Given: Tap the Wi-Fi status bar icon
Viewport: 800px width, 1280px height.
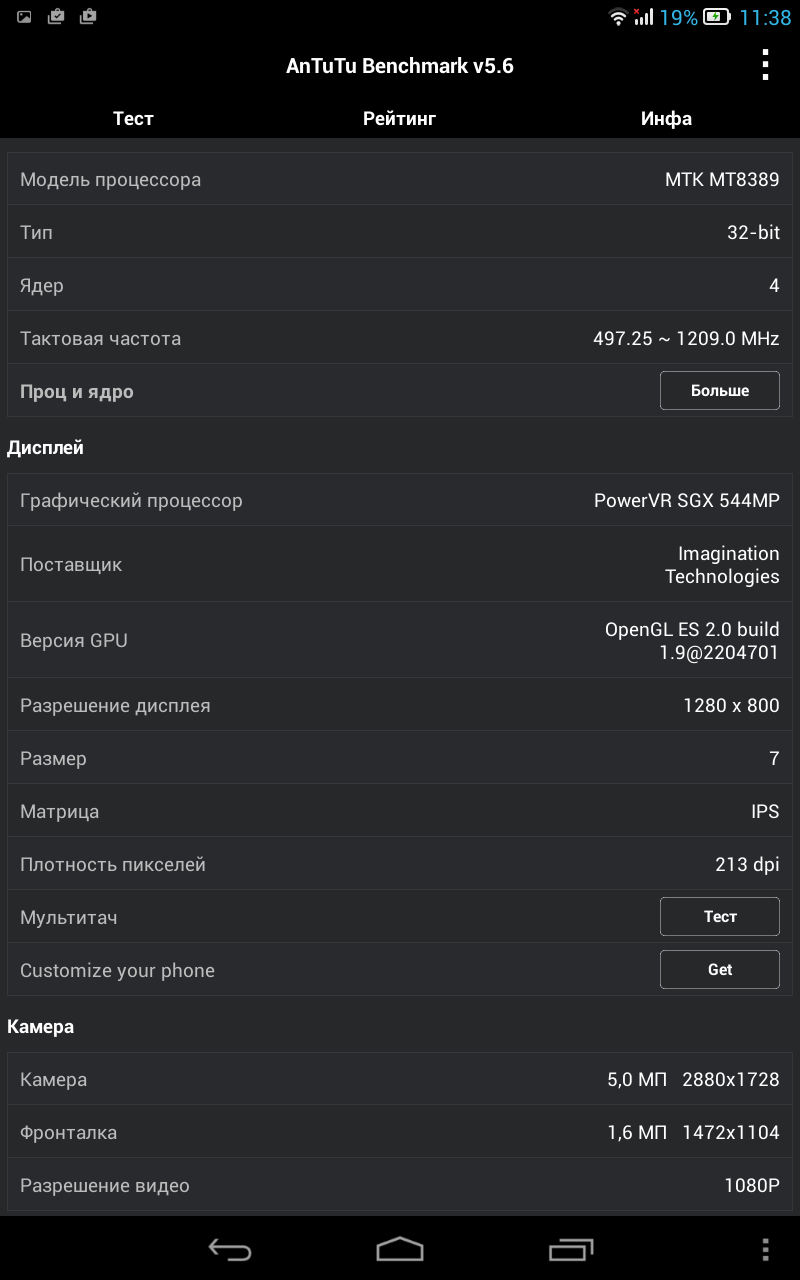Looking at the screenshot, I should point(618,17).
